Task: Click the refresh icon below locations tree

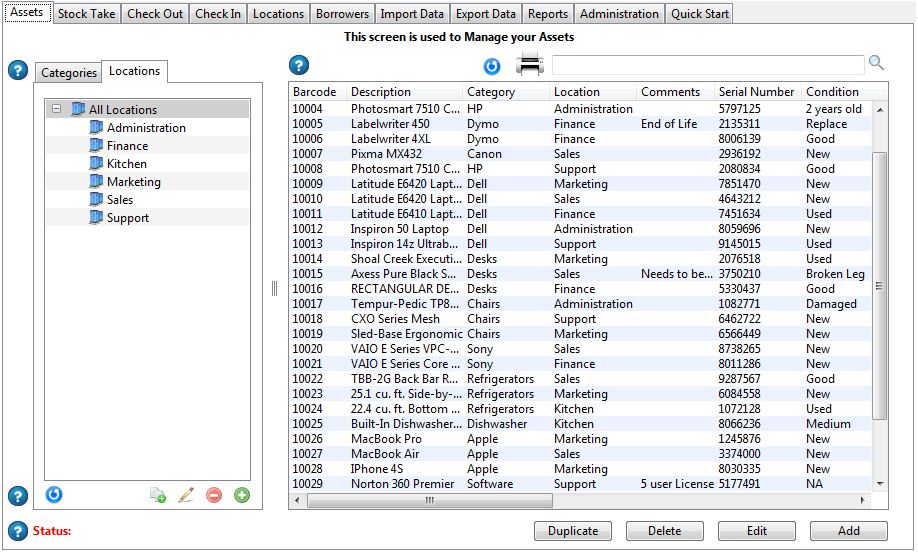Action: [x=54, y=494]
